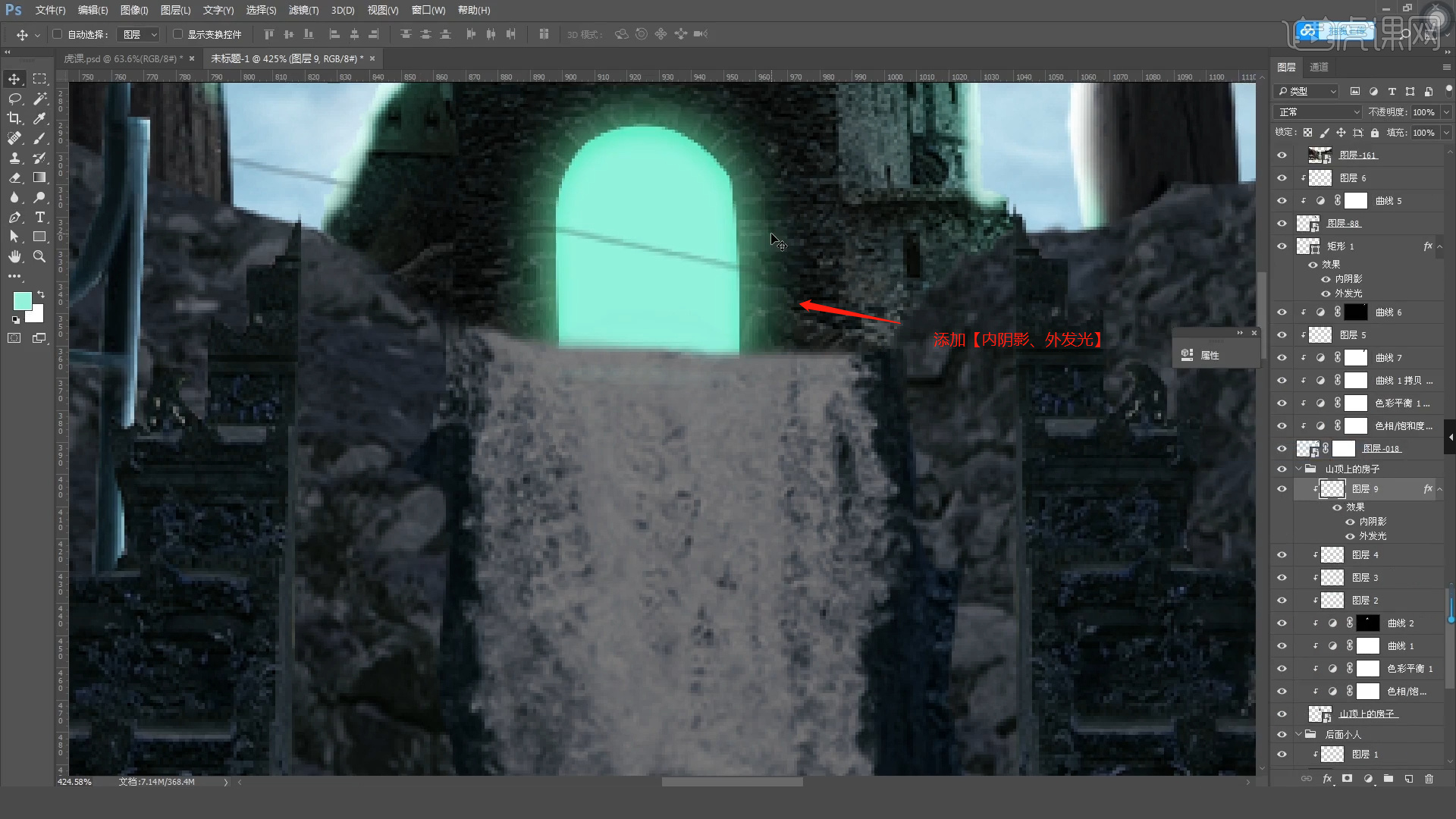
Task: Click the delete layer trash icon
Action: click(1429, 779)
